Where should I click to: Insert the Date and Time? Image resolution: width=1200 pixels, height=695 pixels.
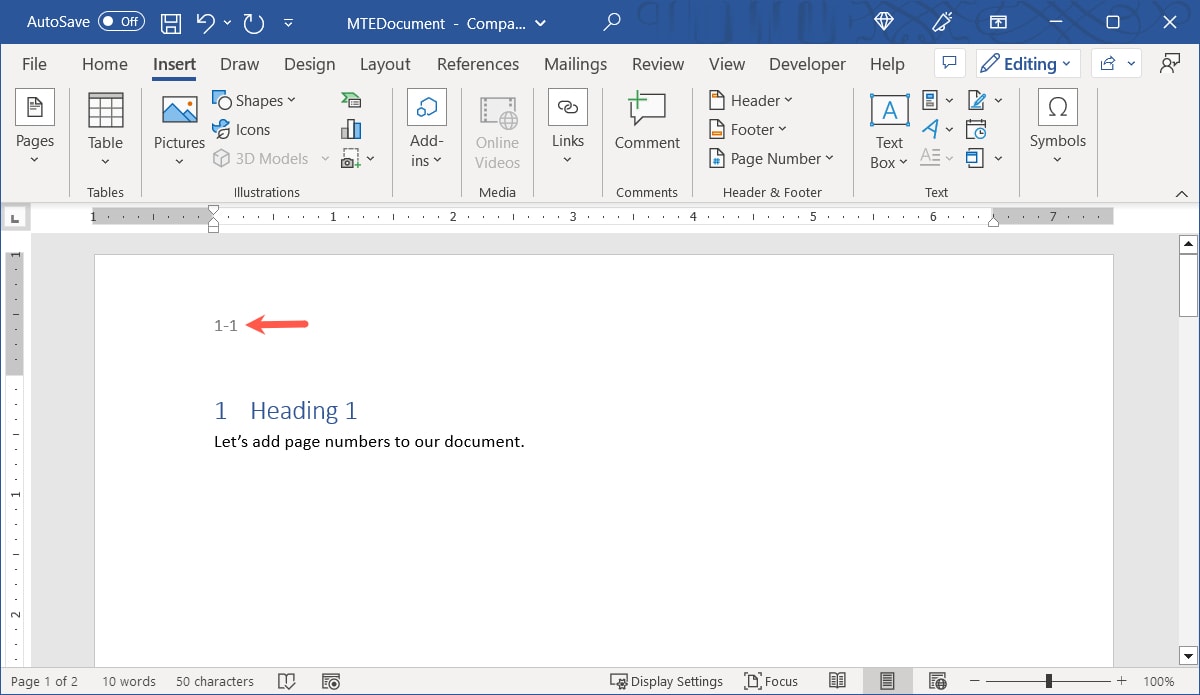[977, 128]
